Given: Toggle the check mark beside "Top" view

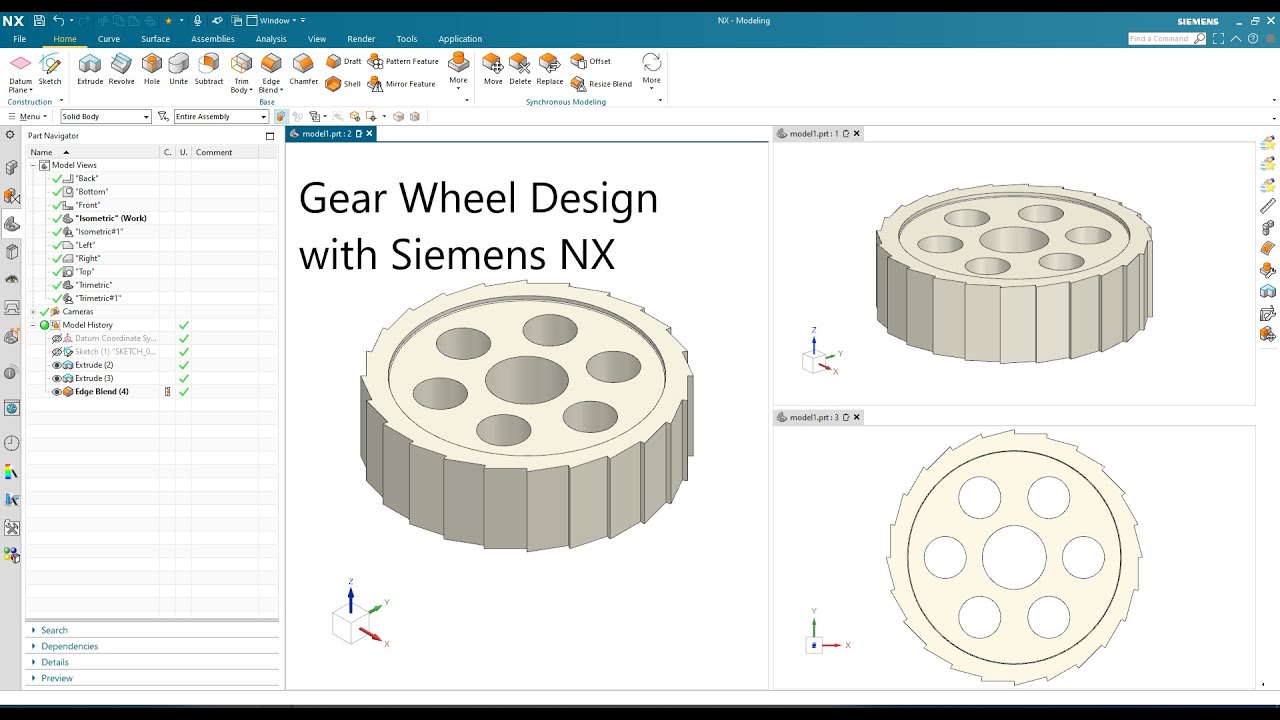Looking at the screenshot, I should pos(57,272).
